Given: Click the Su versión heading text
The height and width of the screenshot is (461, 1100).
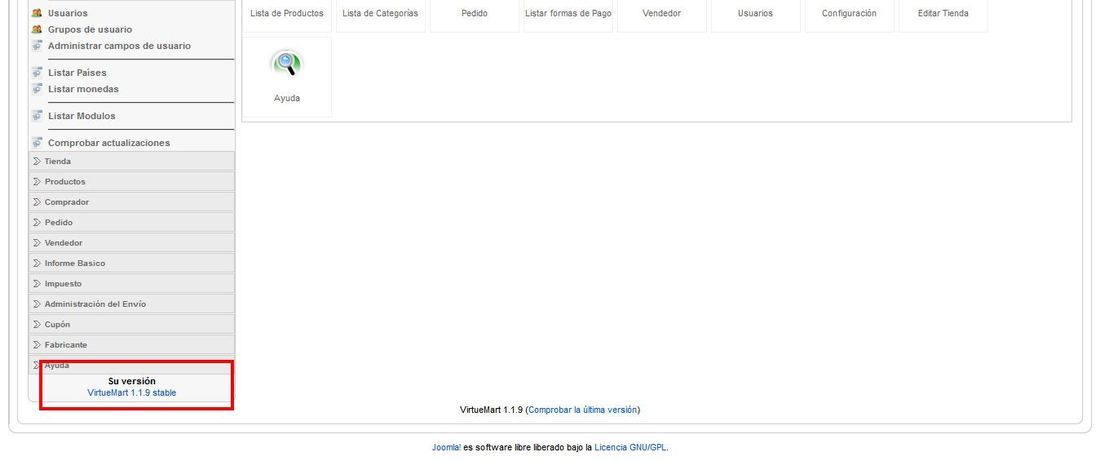Looking at the screenshot, I should coord(132,381).
